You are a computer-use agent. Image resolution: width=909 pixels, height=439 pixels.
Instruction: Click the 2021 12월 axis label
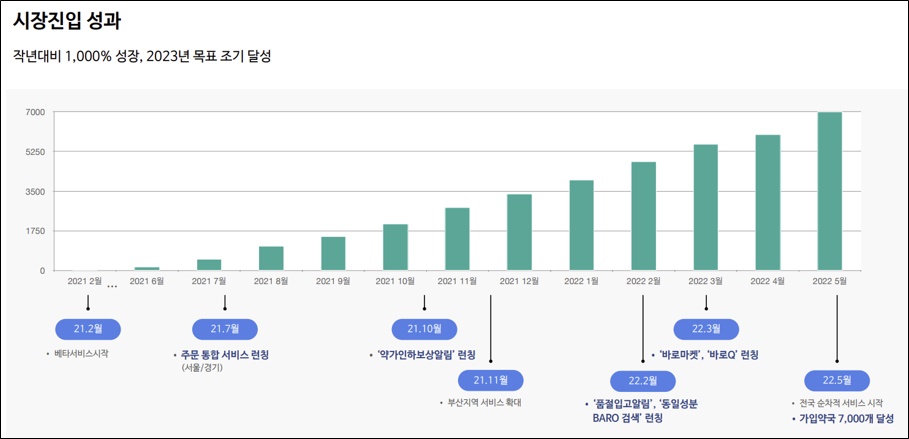click(x=519, y=281)
